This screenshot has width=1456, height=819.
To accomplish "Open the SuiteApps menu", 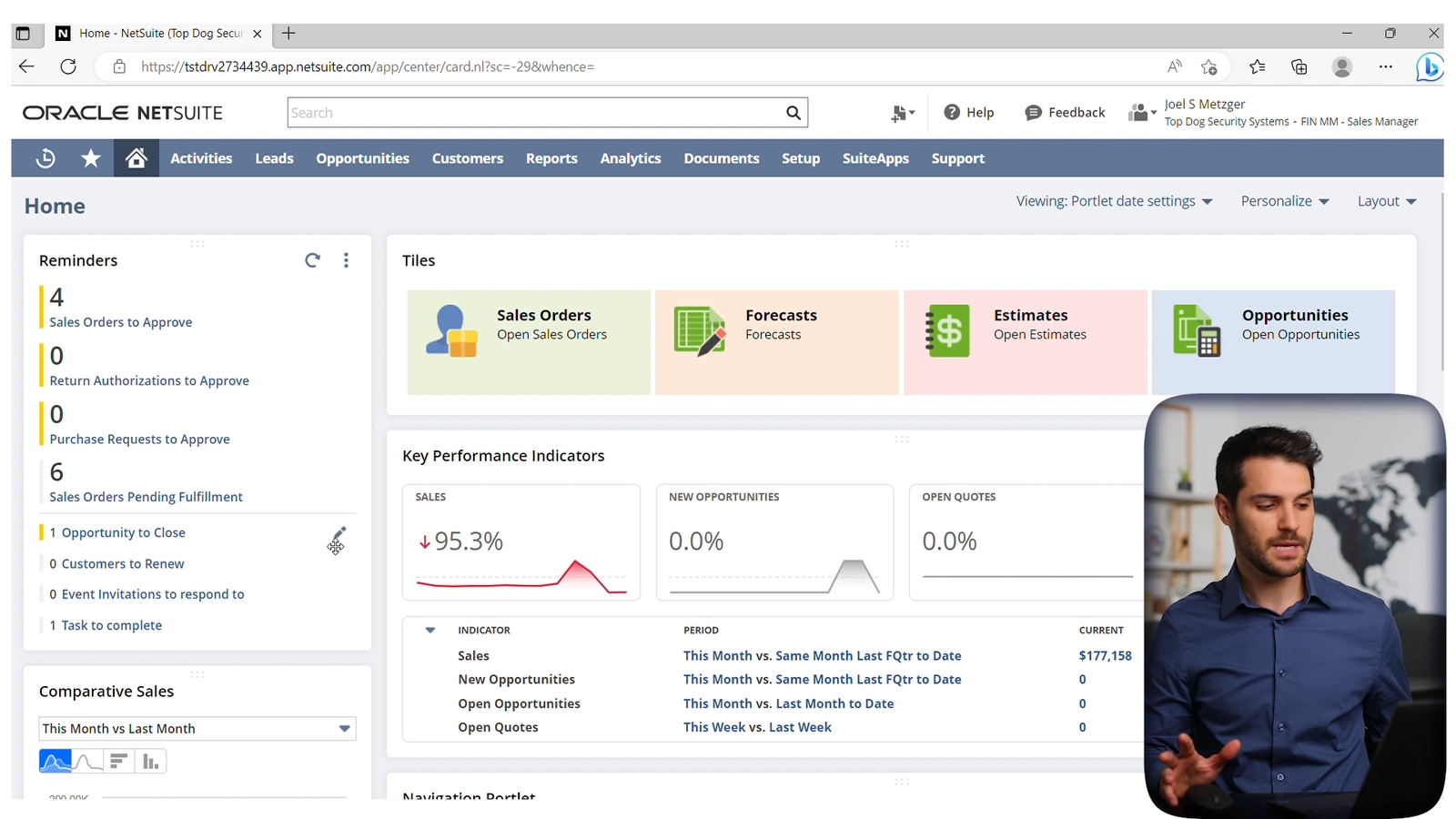I will pos(875,158).
